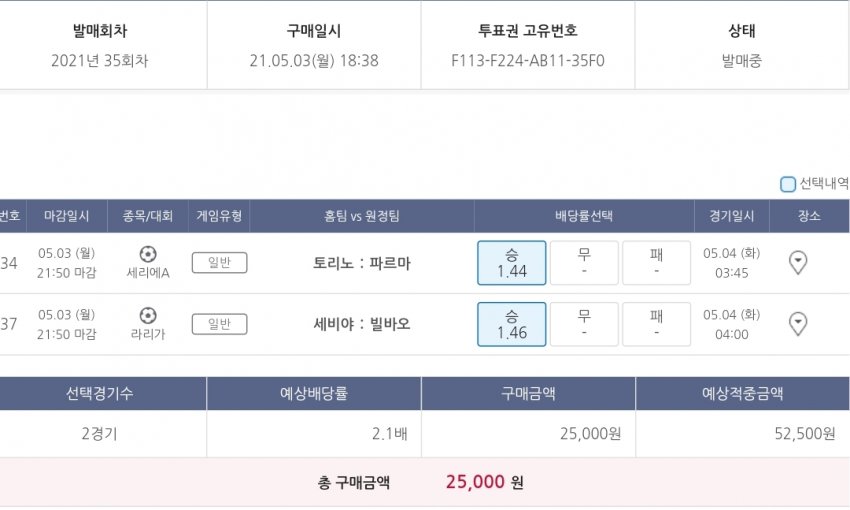Click the soccer ball icon for 라리가
850x510 pixels.
click(148, 315)
